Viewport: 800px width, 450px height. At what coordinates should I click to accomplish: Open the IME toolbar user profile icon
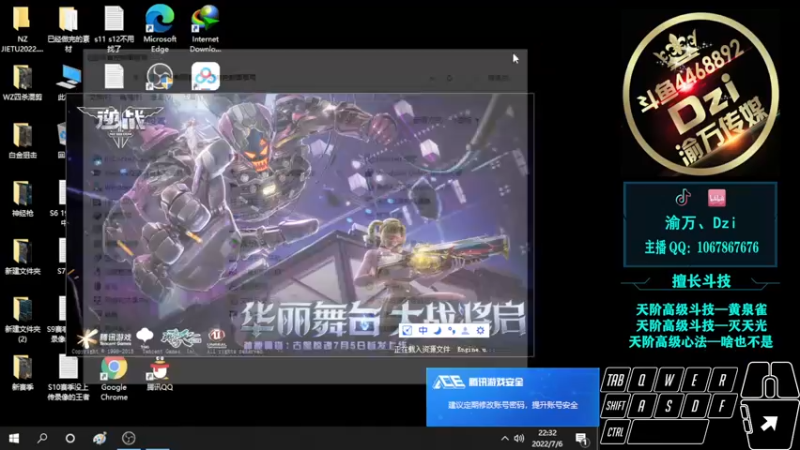[465, 331]
